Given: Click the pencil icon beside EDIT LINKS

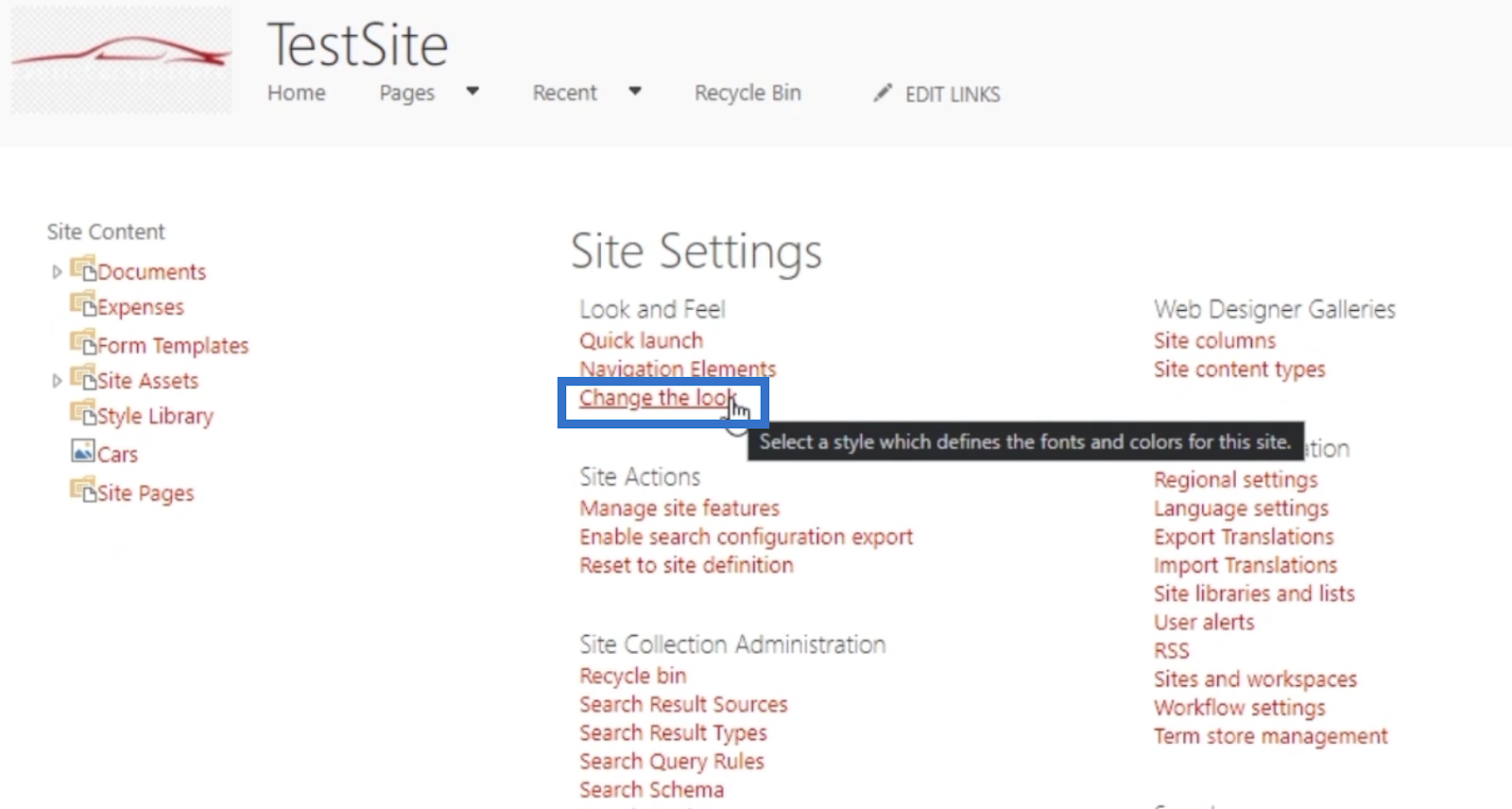Looking at the screenshot, I should tap(883, 93).
